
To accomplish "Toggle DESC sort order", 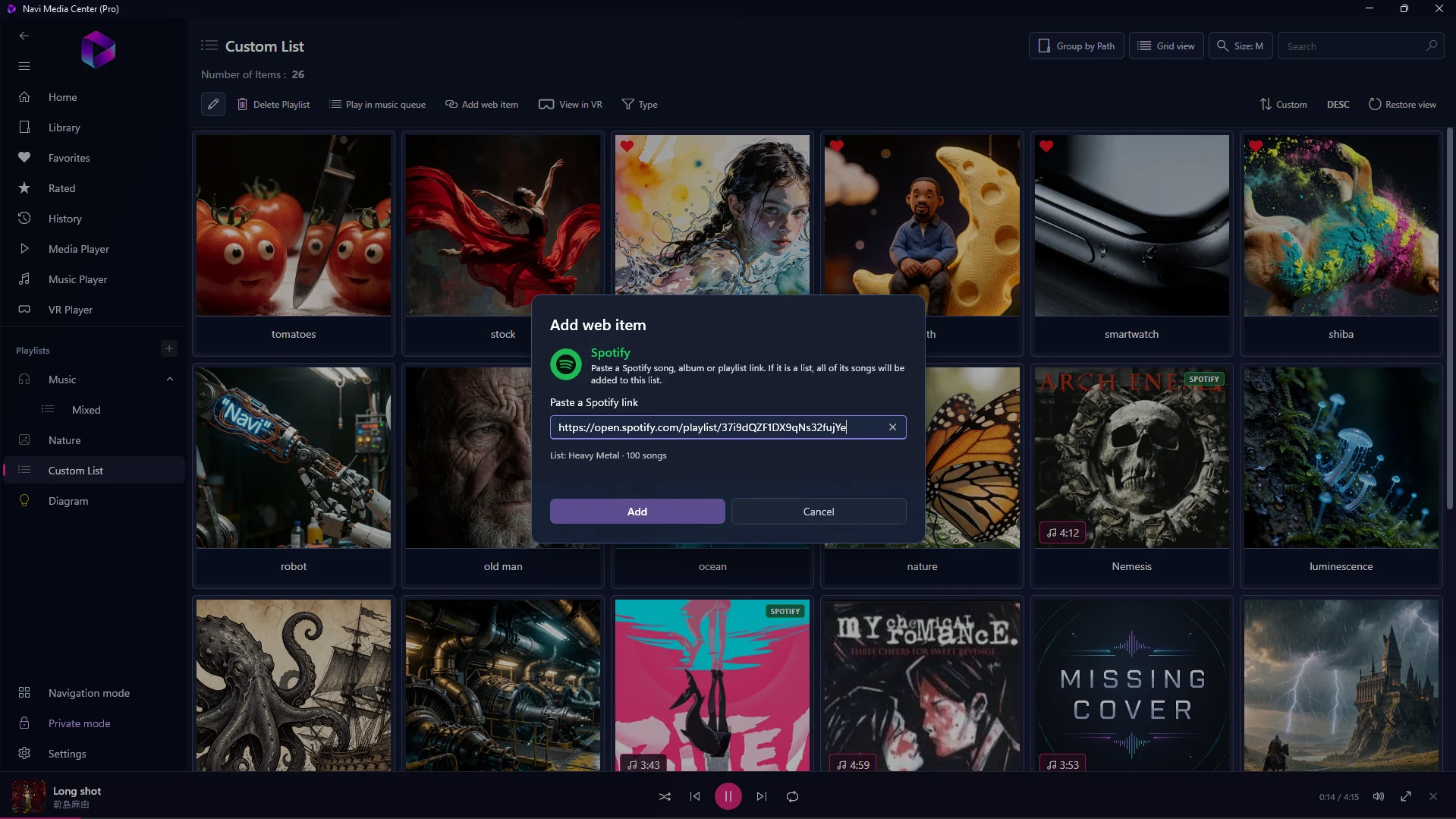I will [x=1338, y=105].
